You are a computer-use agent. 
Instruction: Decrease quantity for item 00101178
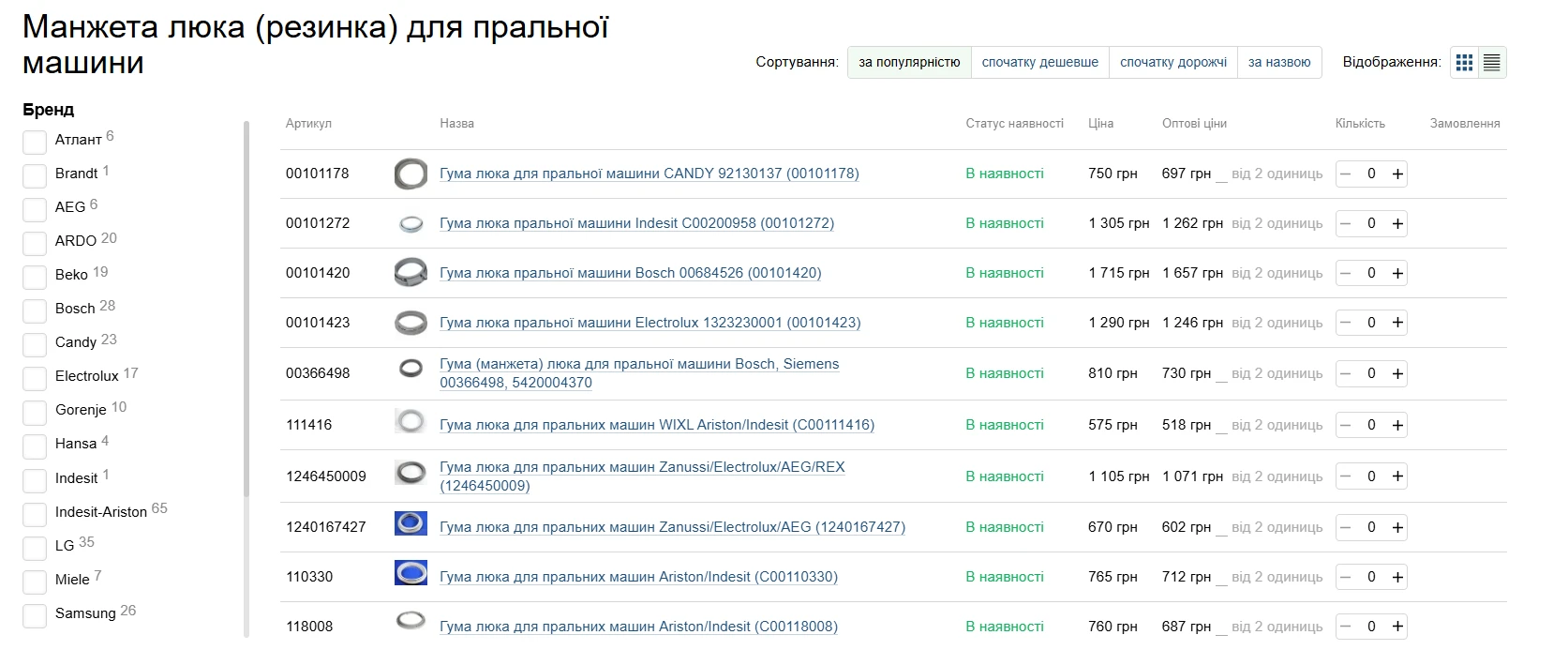[x=1346, y=174]
